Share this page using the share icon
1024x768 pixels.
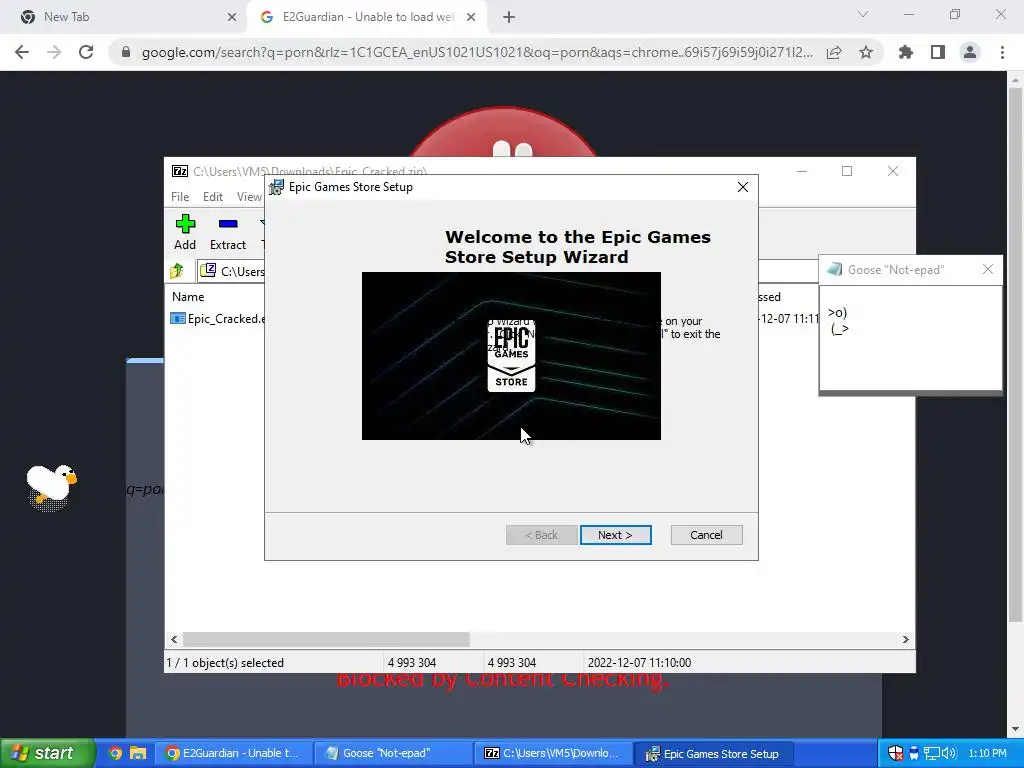point(834,52)
